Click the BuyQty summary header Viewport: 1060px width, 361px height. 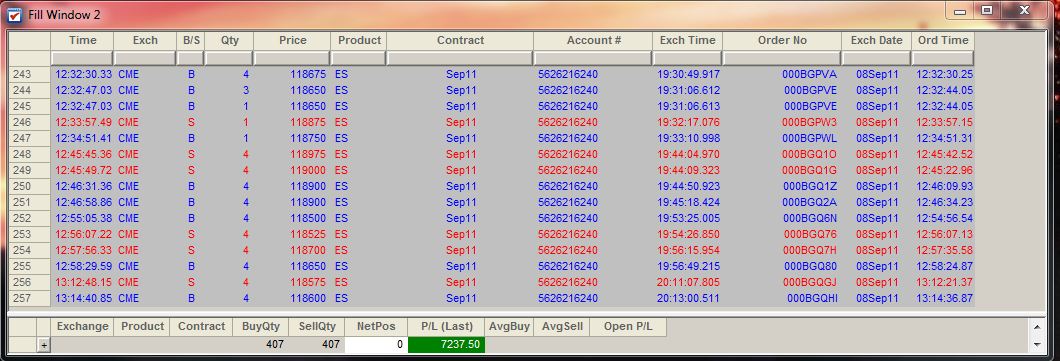click(260, 327)
